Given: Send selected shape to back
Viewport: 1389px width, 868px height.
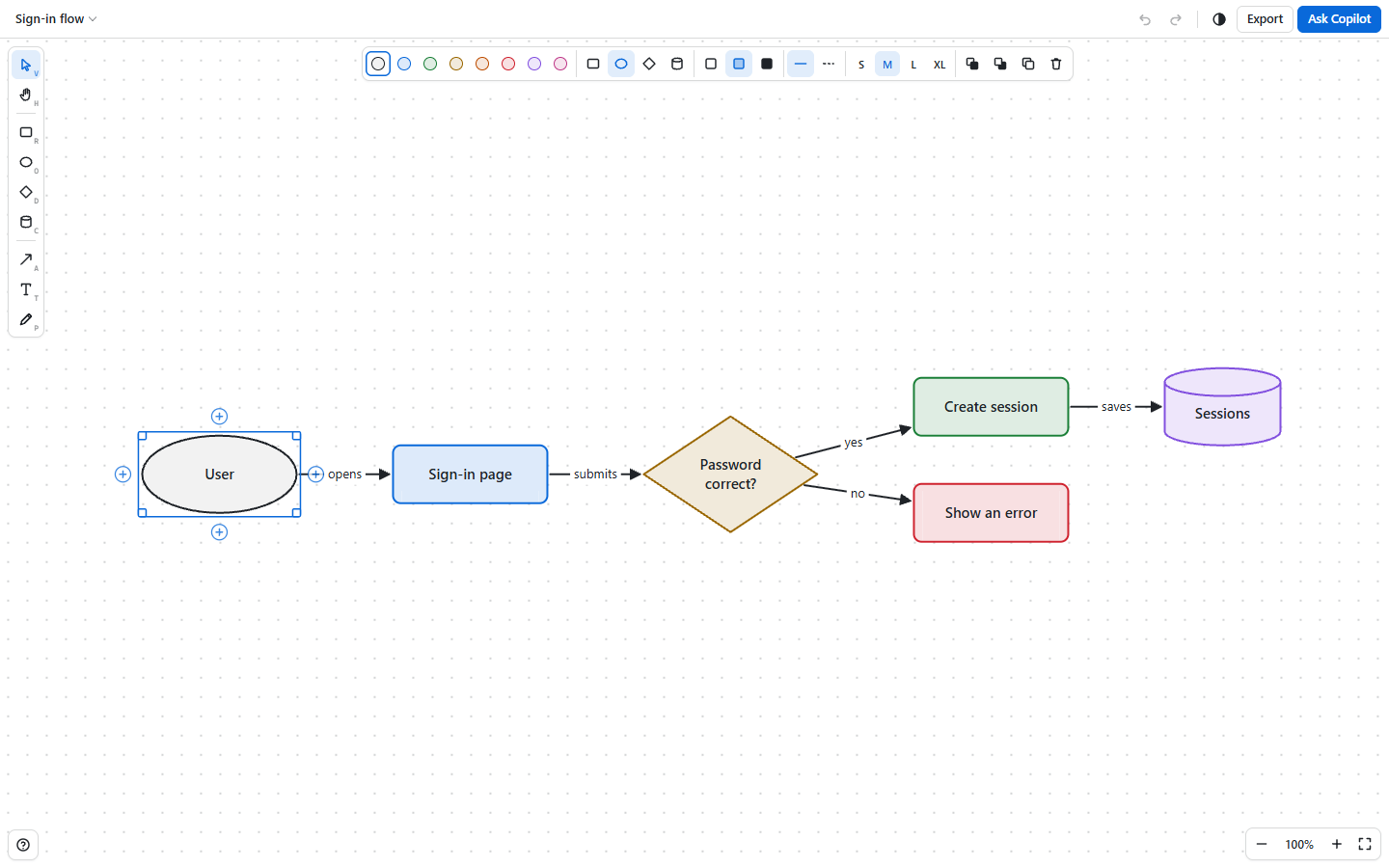Looking at the screenshot, I should point(1000,64).
